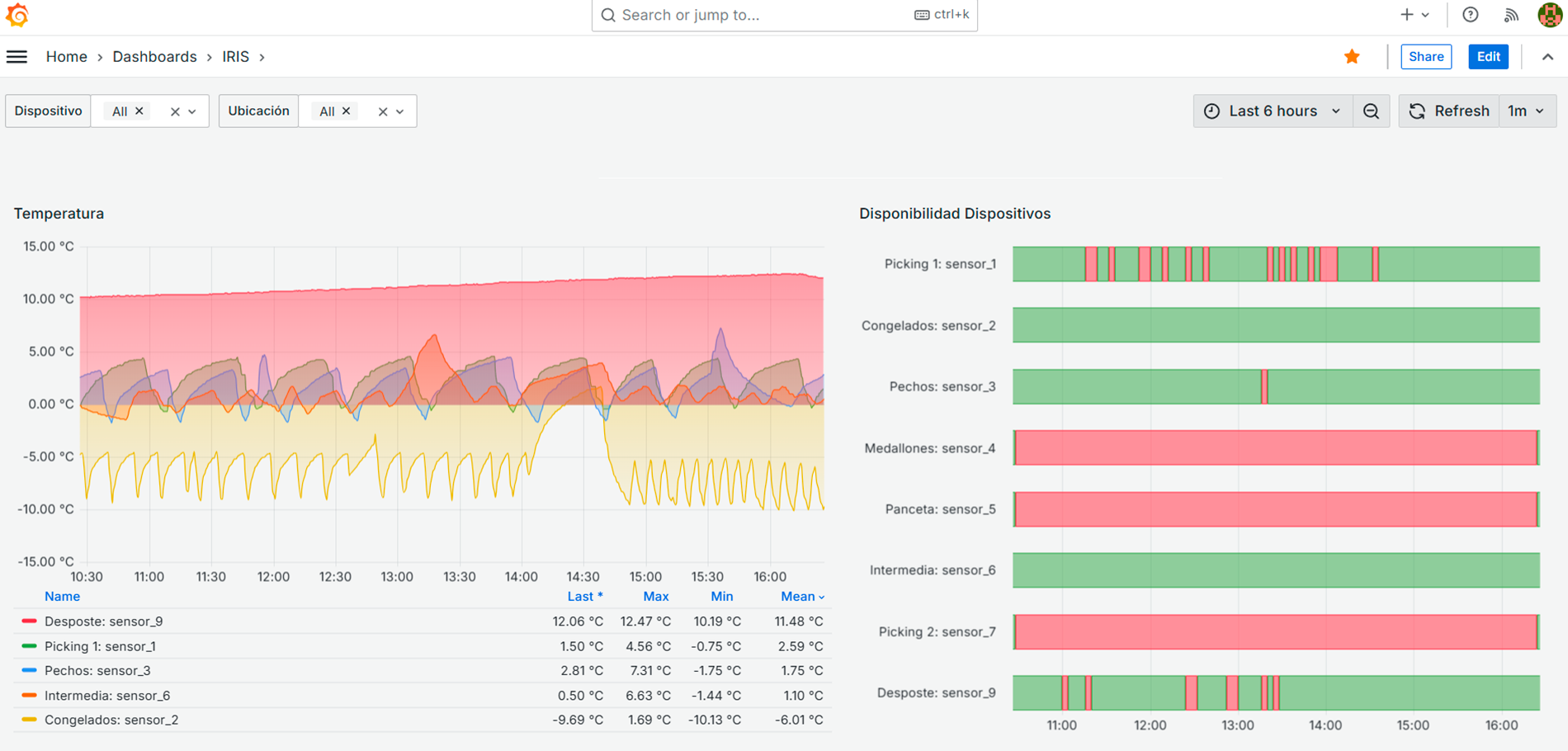Toggle Desposte: sensor_9 series in legend
This screenshot has height=751, width=1568.
[103, 621]
